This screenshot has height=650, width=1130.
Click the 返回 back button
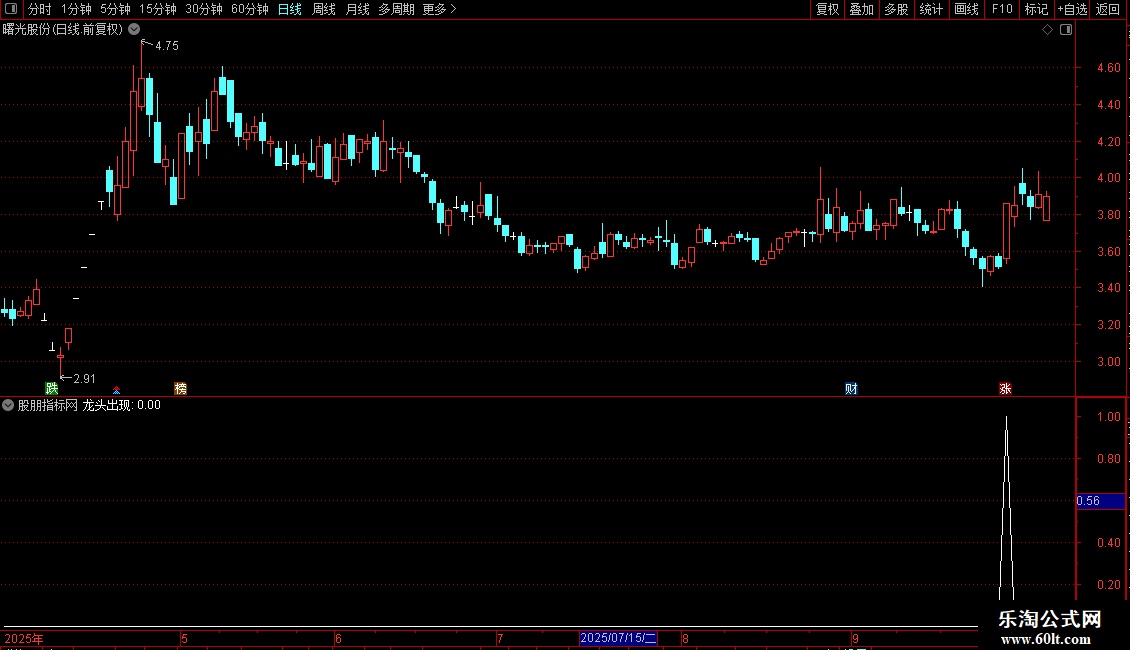[x=1108, y=9]
